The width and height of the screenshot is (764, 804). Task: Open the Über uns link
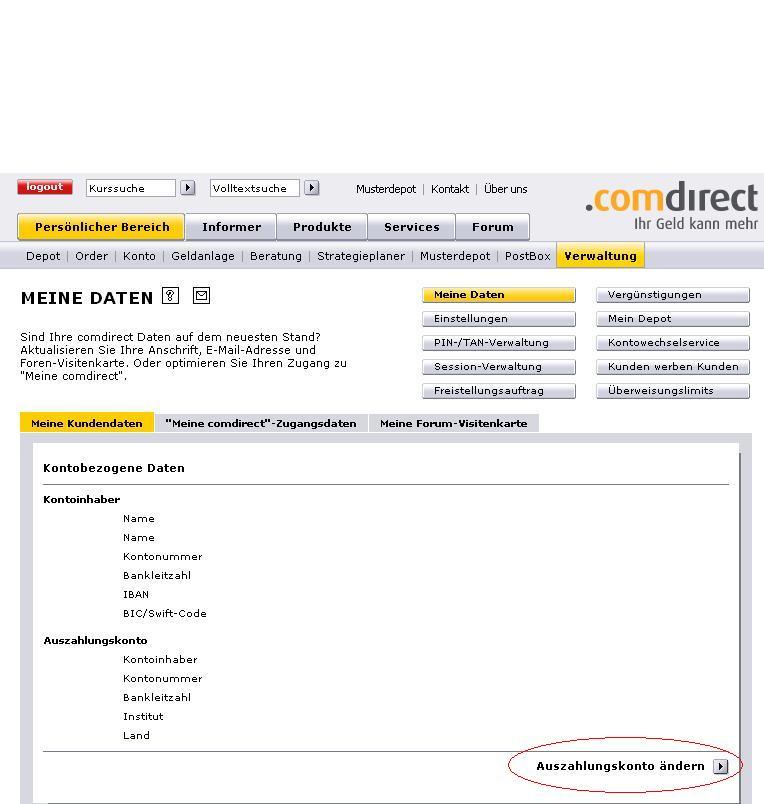[506, 189]
